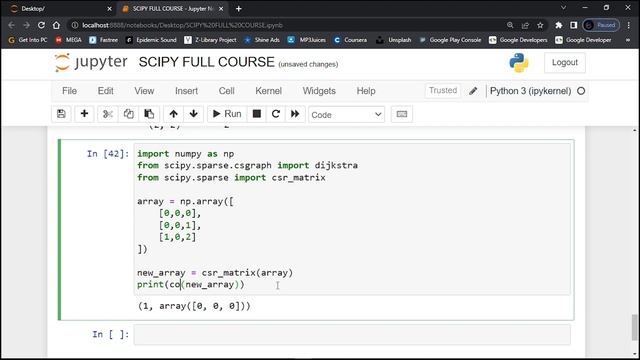Go back in the browser
Viewport: 640px width, 360px height.
click(11, 25)
